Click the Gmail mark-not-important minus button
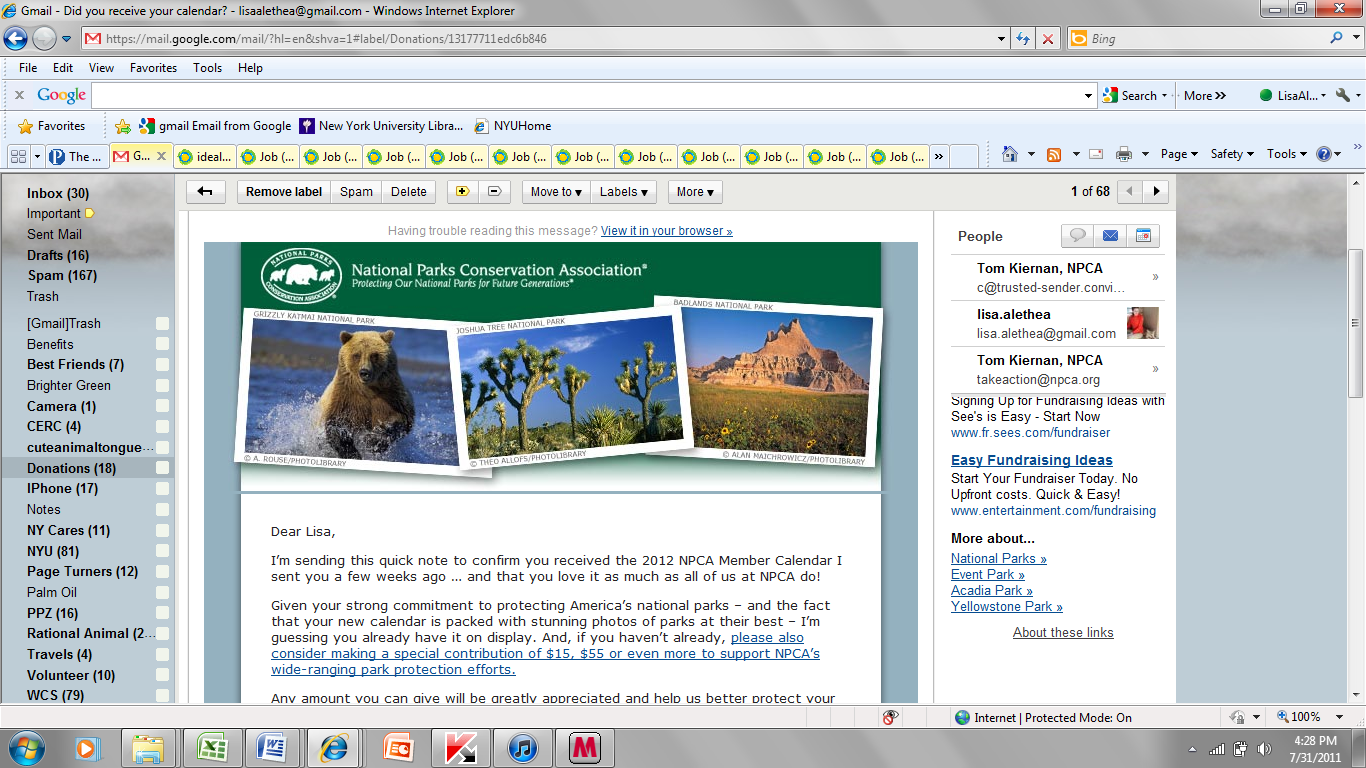This screenshot has height=768, width=1366. coord(493,192)
